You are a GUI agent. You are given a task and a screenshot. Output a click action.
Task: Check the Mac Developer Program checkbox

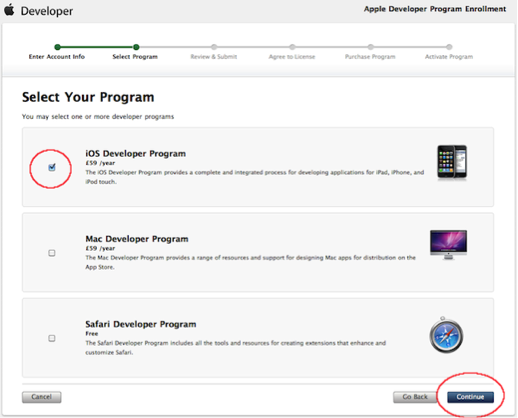(52, 253)
